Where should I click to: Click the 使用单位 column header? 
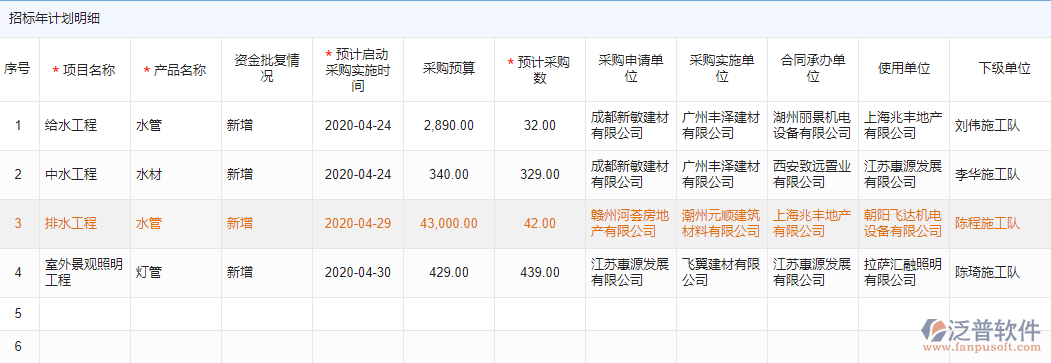coord(904,70)
